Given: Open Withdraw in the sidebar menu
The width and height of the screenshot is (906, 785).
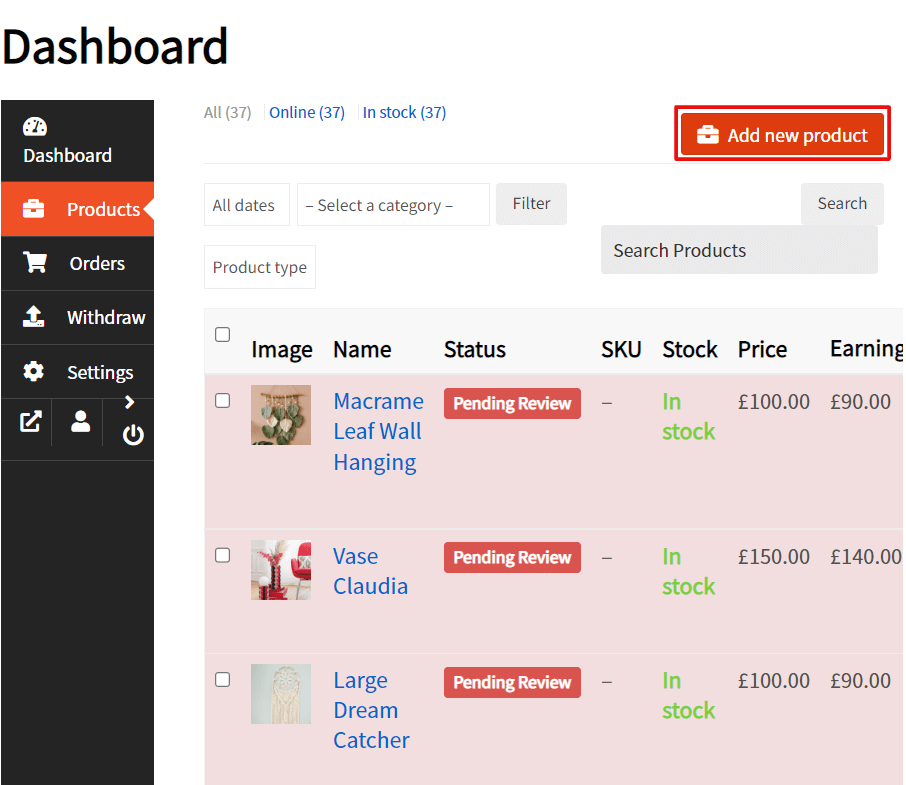Looking at the screenshot, I should [77, 317].
